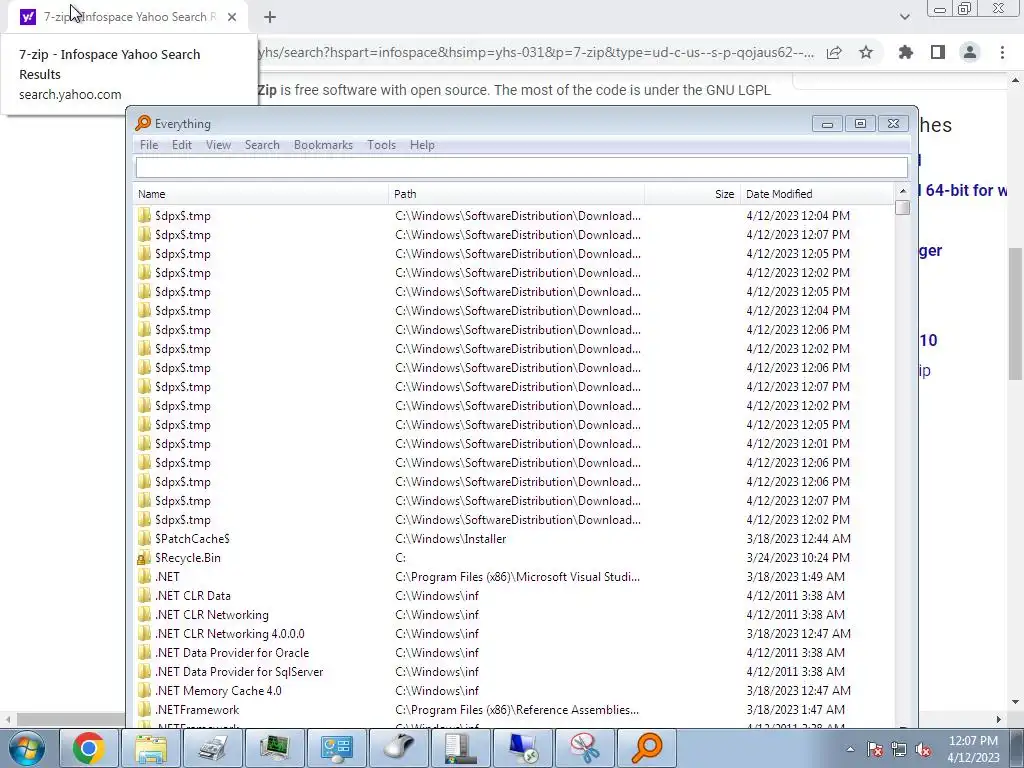Image resolution: width=1024 pixels, height=768 pixels.
Task: Click Everything results scrollbar up arrow
Action: pos(903,192)
